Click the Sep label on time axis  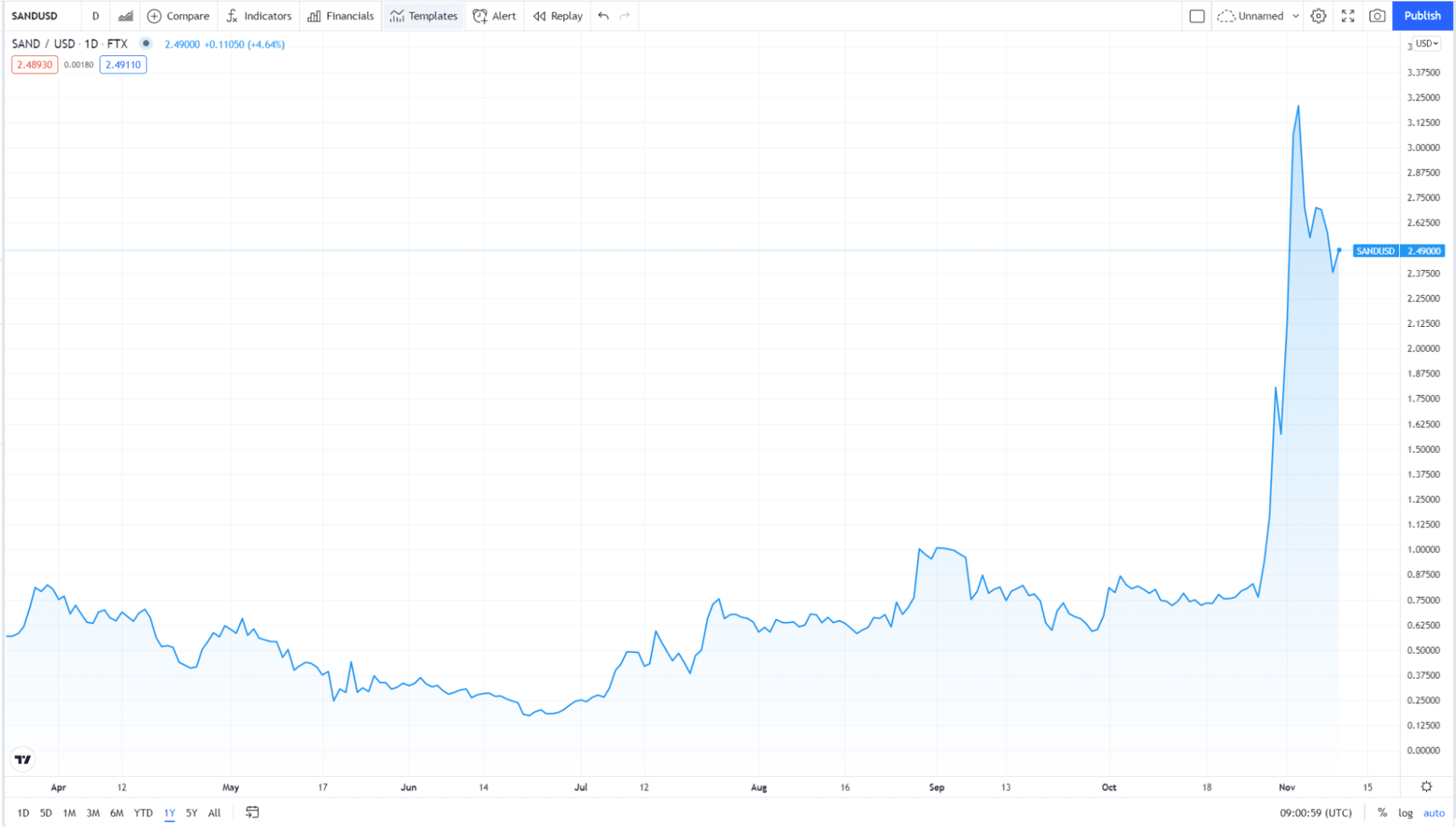(937, 788)
